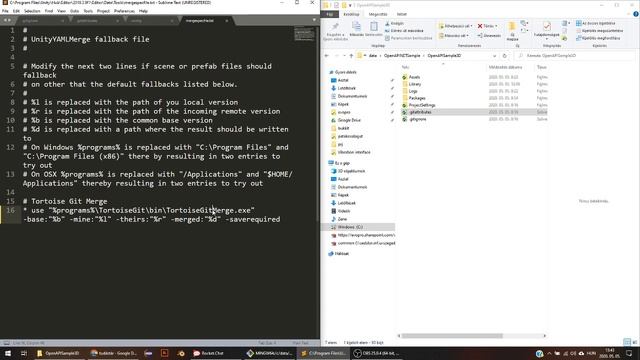
Task: Open recent locations dropdown in Explorer
Action: click(344, 56)
